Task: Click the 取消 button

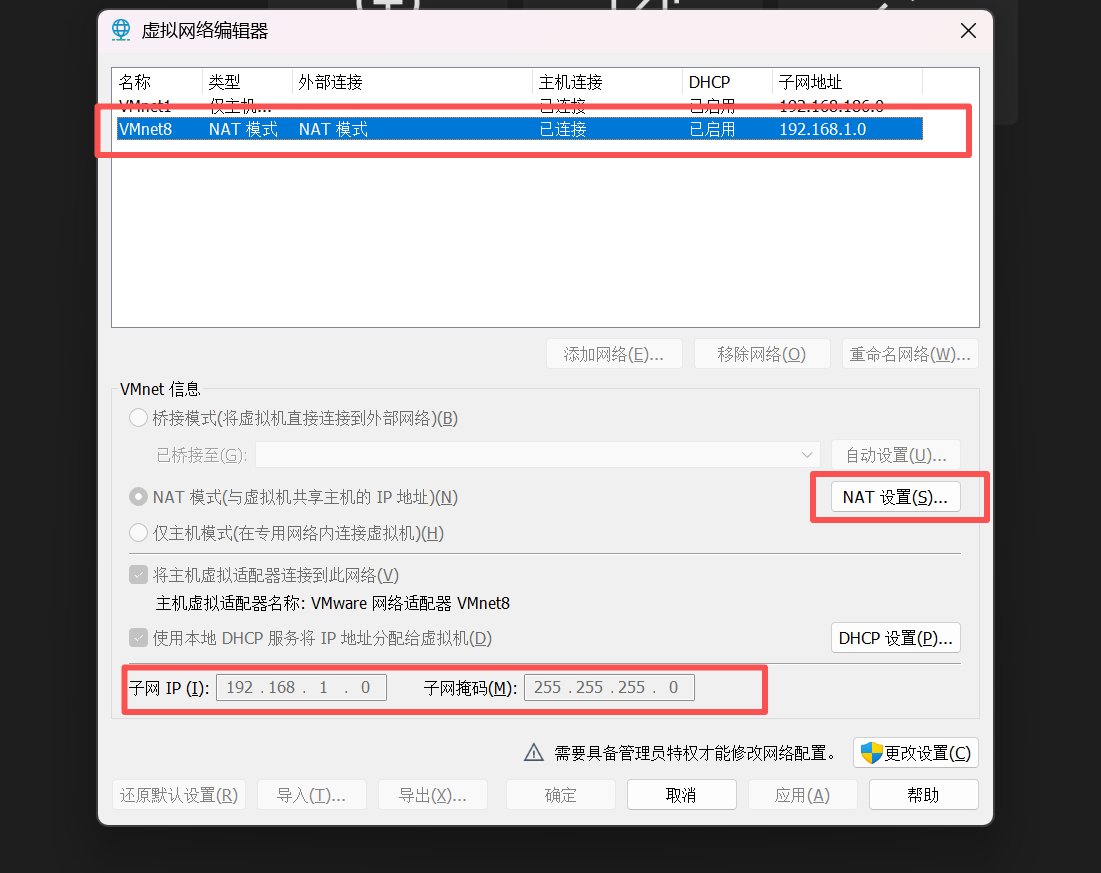Action: pos(682,795)
